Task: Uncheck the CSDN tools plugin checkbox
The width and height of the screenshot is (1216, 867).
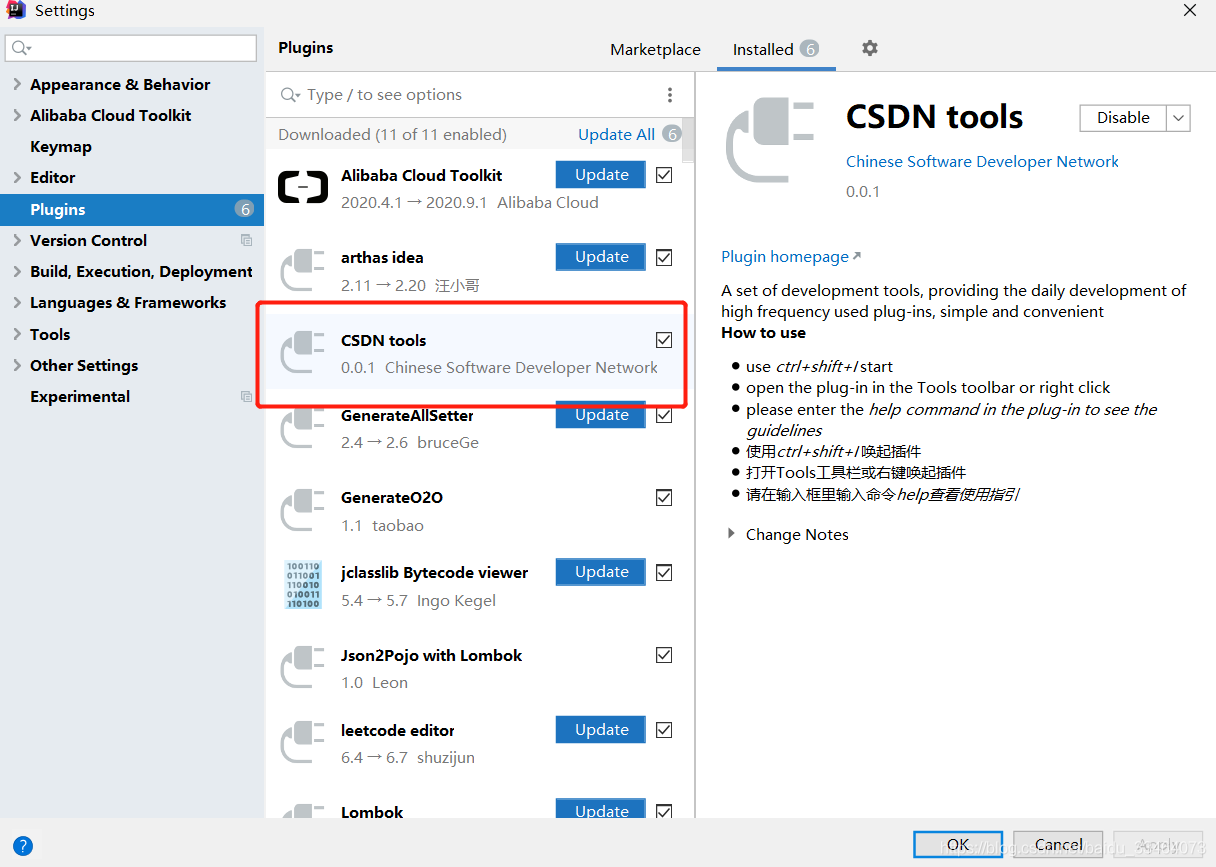Action: coord(664,340)
